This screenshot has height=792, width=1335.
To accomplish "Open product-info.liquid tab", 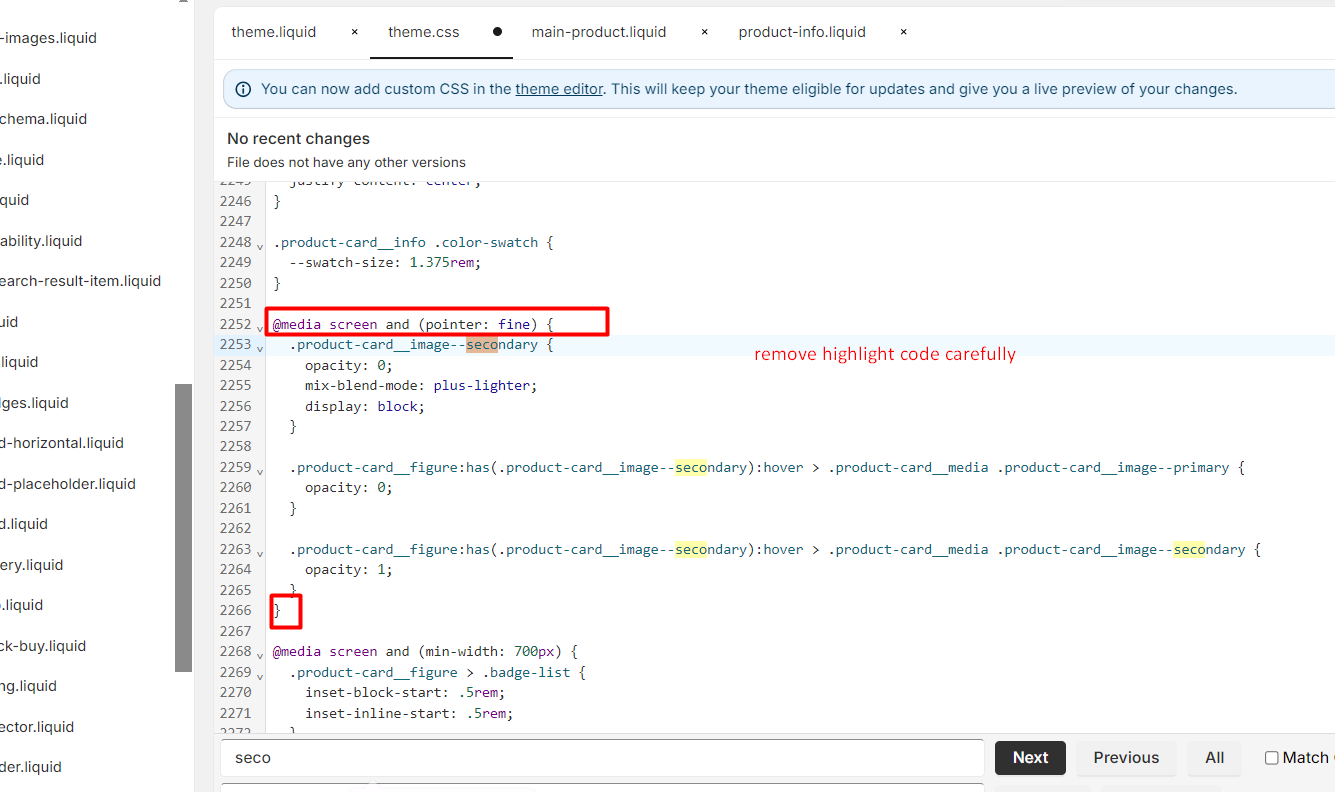I will click(802, 32).
